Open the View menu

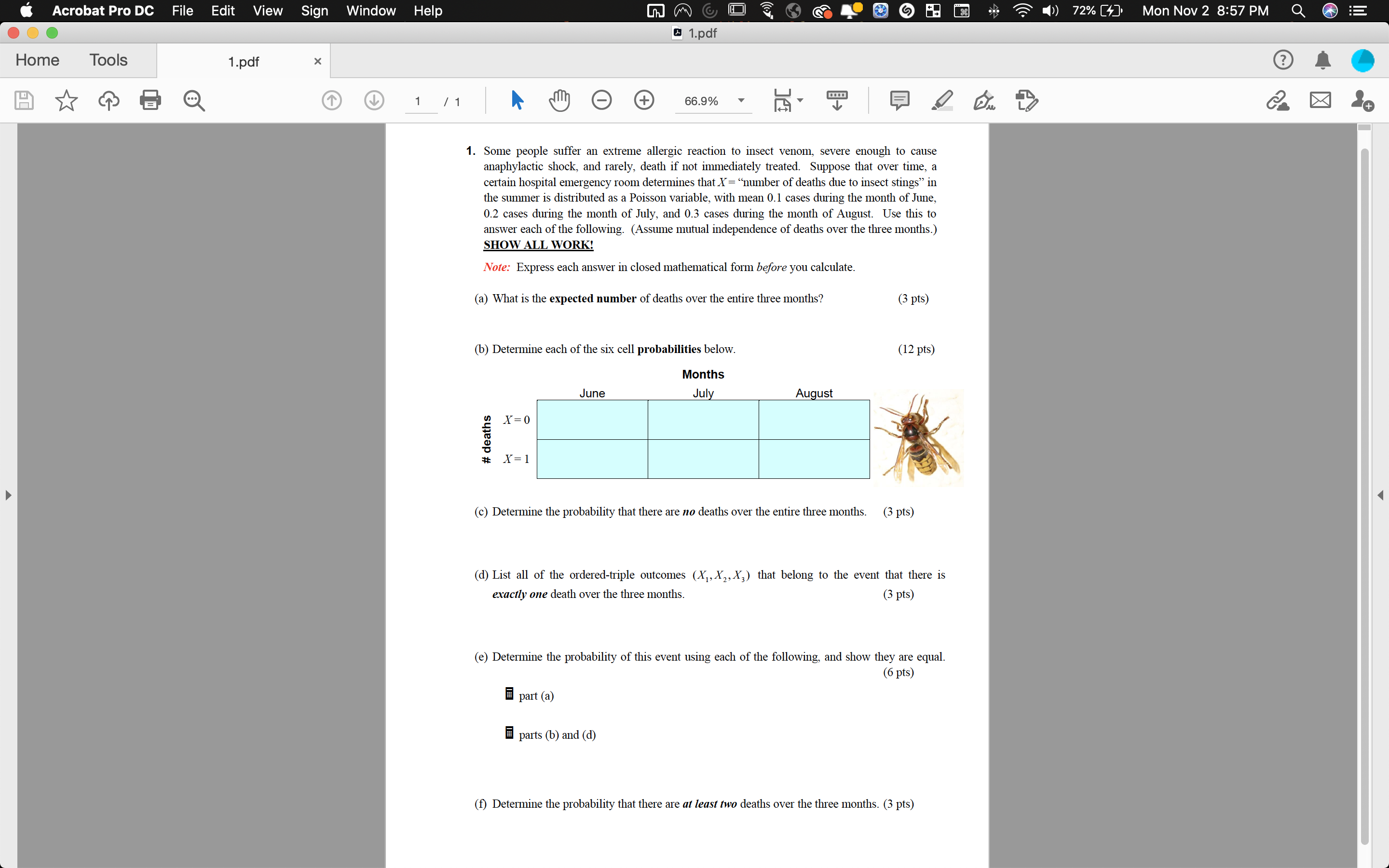click(268, 10)
